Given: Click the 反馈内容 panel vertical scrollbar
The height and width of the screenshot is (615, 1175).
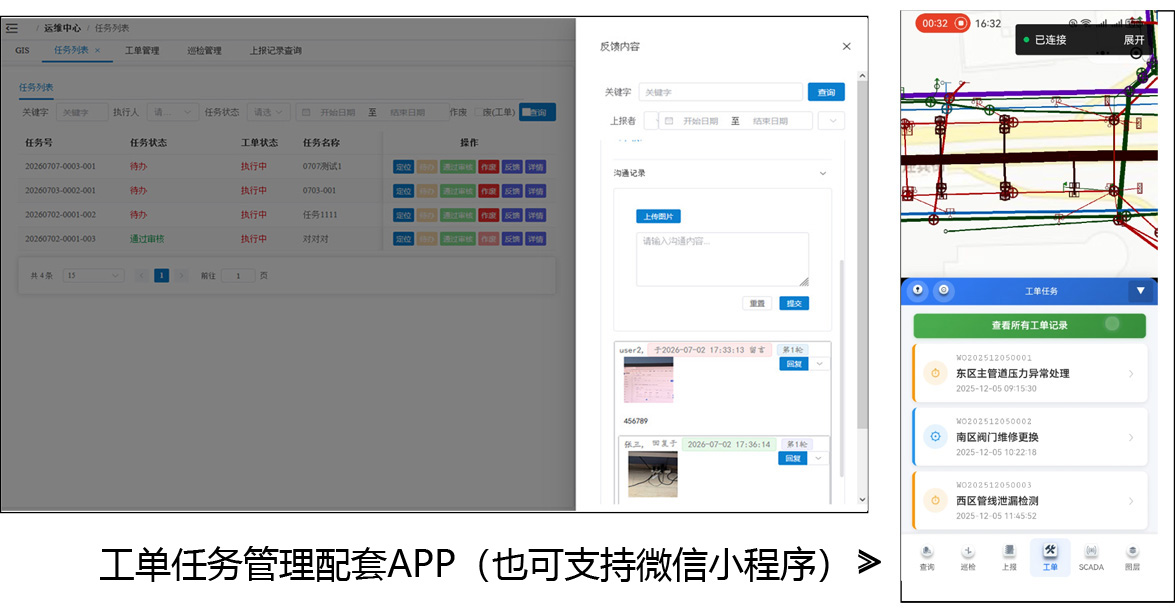Looking at the screenshot, I should tap(862, 255).
